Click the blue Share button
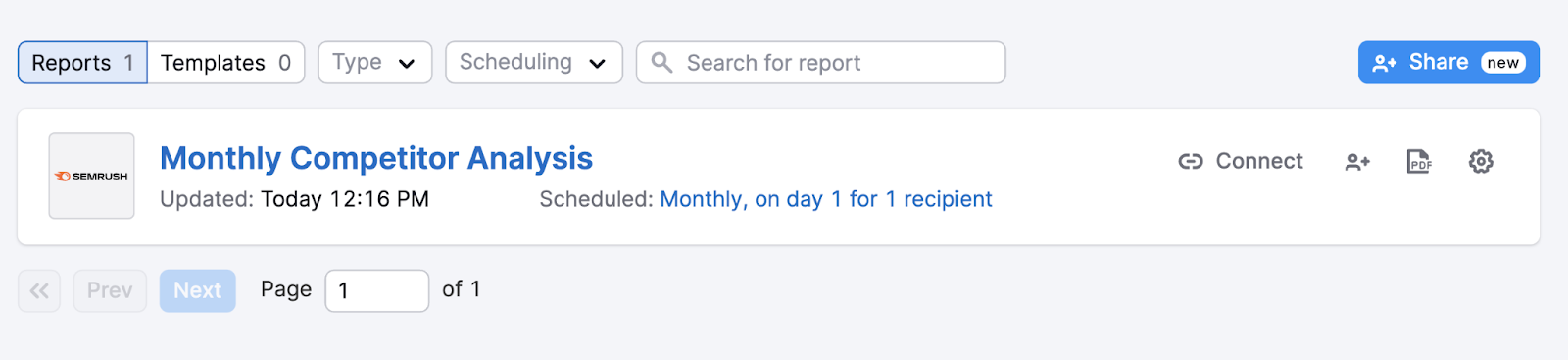1568x360 pixels. [1448, 62]
